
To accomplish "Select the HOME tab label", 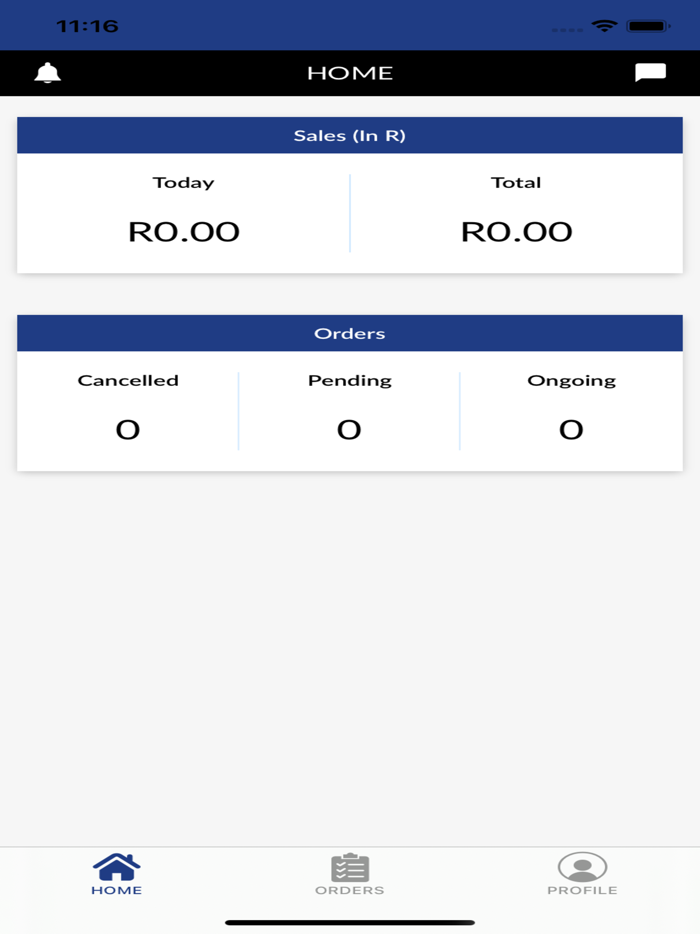I will 117,888.
